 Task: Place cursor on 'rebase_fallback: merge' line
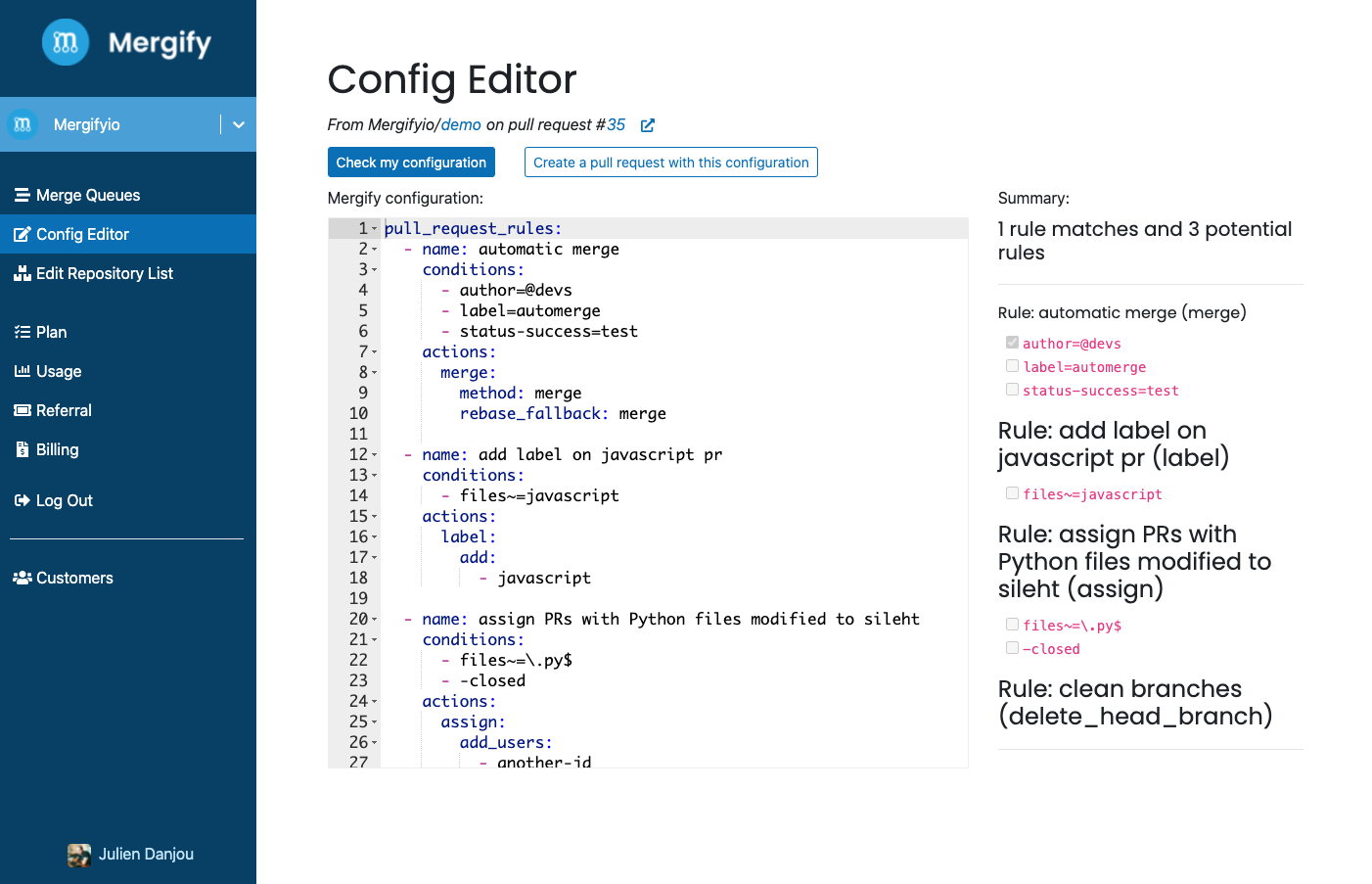563,413
